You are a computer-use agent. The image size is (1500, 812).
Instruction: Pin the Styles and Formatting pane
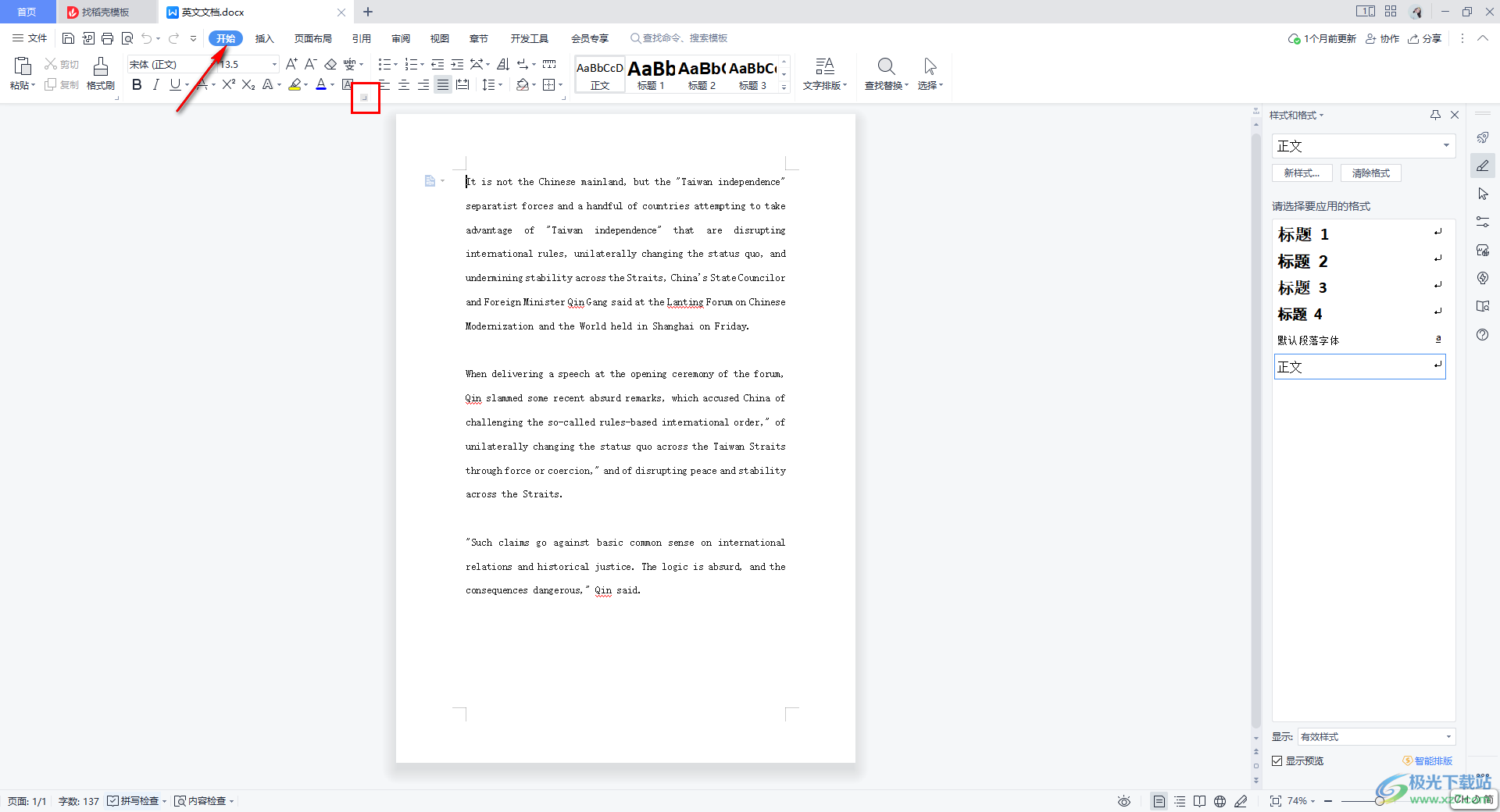pos(1435,115)
